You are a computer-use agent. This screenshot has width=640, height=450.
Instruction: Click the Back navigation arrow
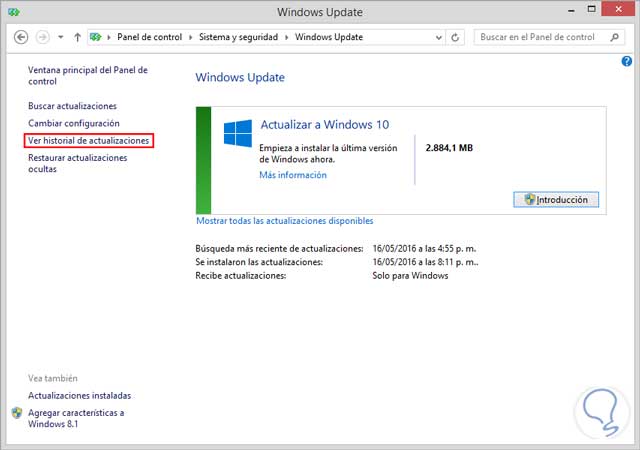[x=21, y=37]
